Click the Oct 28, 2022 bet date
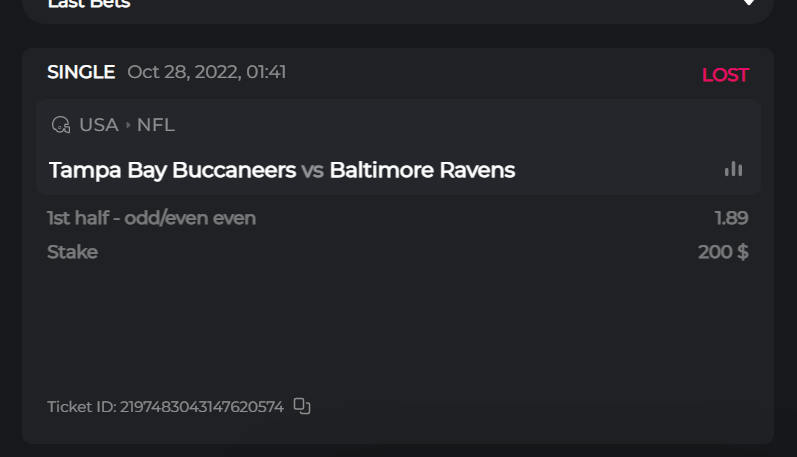Viewport: 797px width, 457px height. click(x=207, y=72)
